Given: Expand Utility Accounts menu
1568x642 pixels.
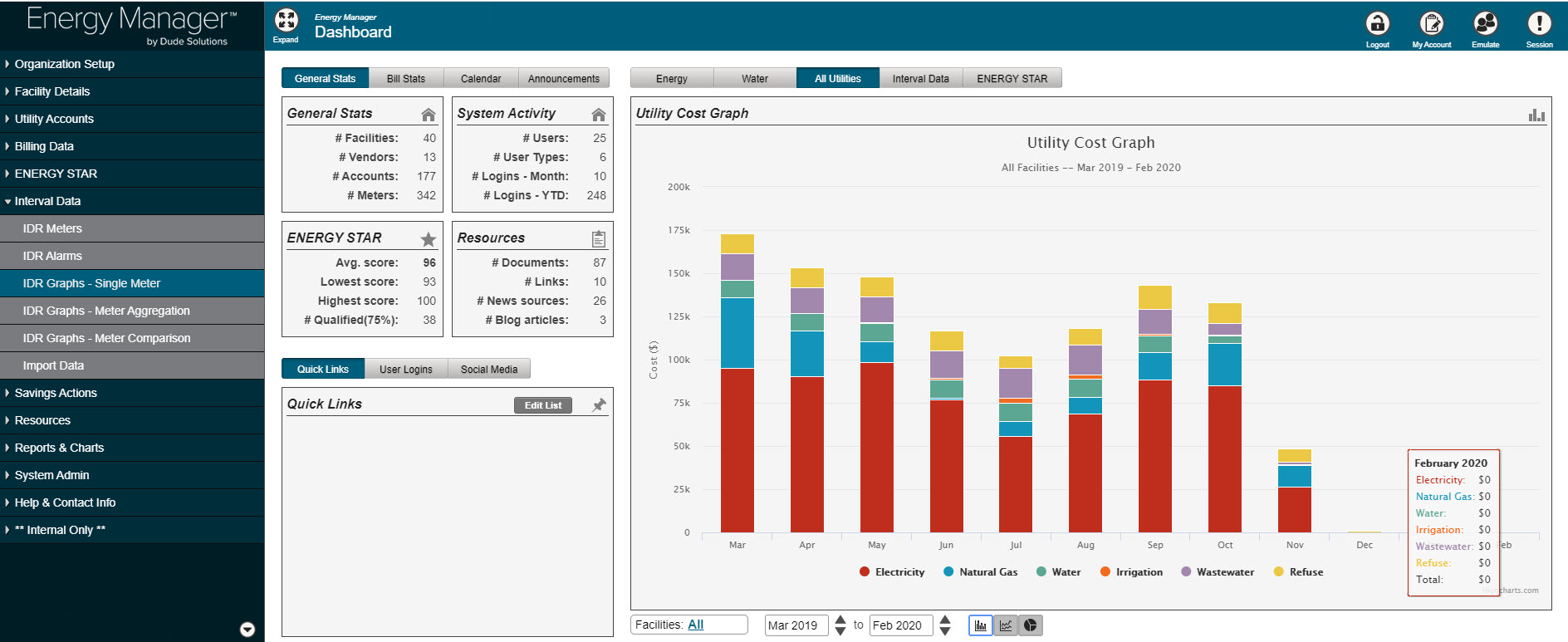Looking at the screenshot, I should [132, 119].
